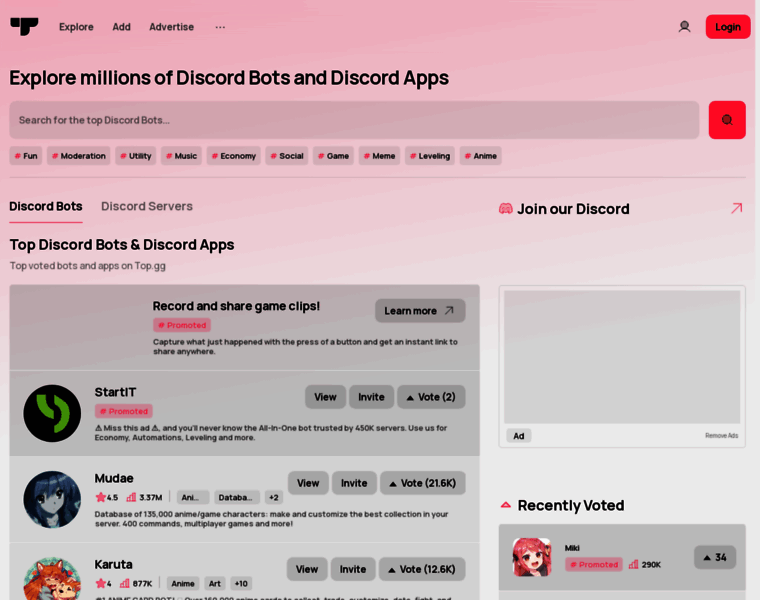Switch to the Discord Servers tab
Viewport: 760px width, 600px height.
coord(146,206)
